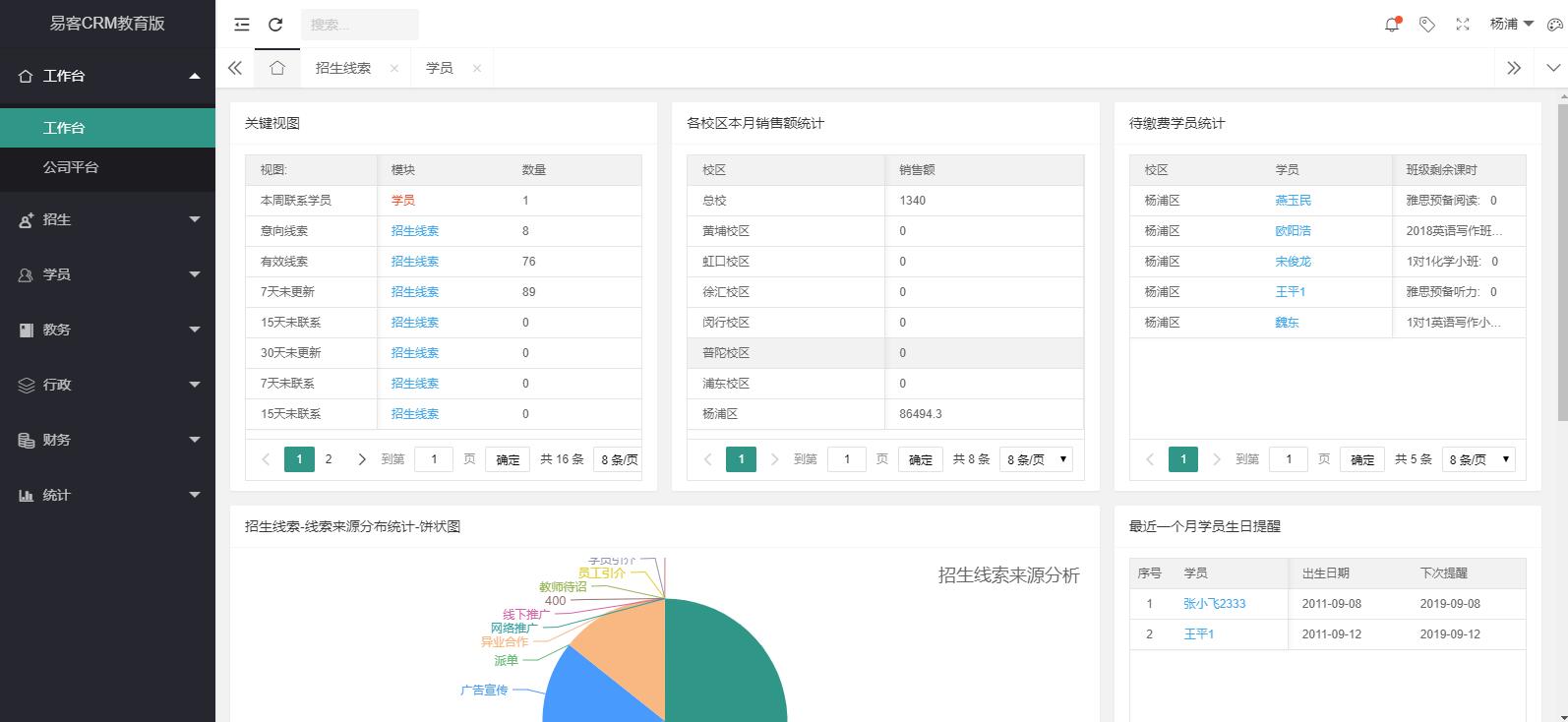Open 张小飞2333 in birthday reminders
The image size is (1568, 722).
[1215, 604]
